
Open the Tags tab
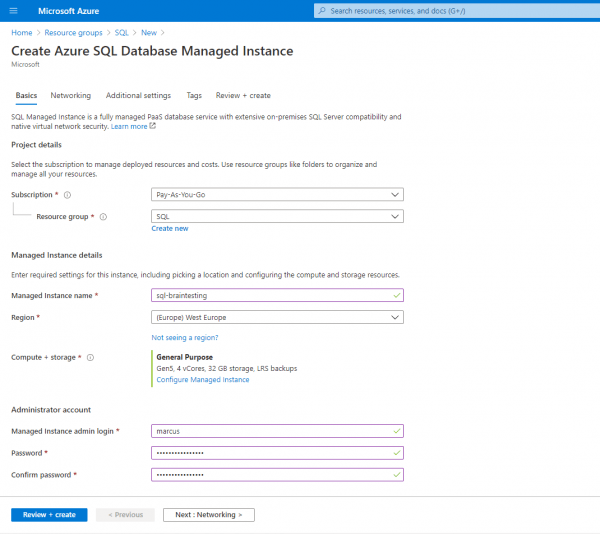[x=194, y=95]
